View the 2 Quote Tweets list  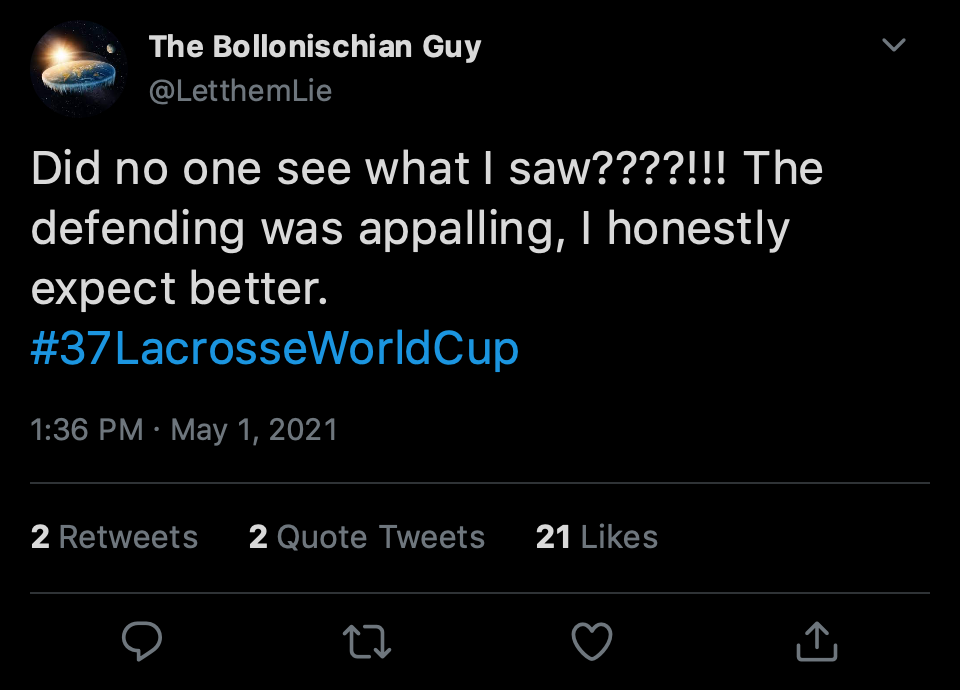click(x=366, y=537)
